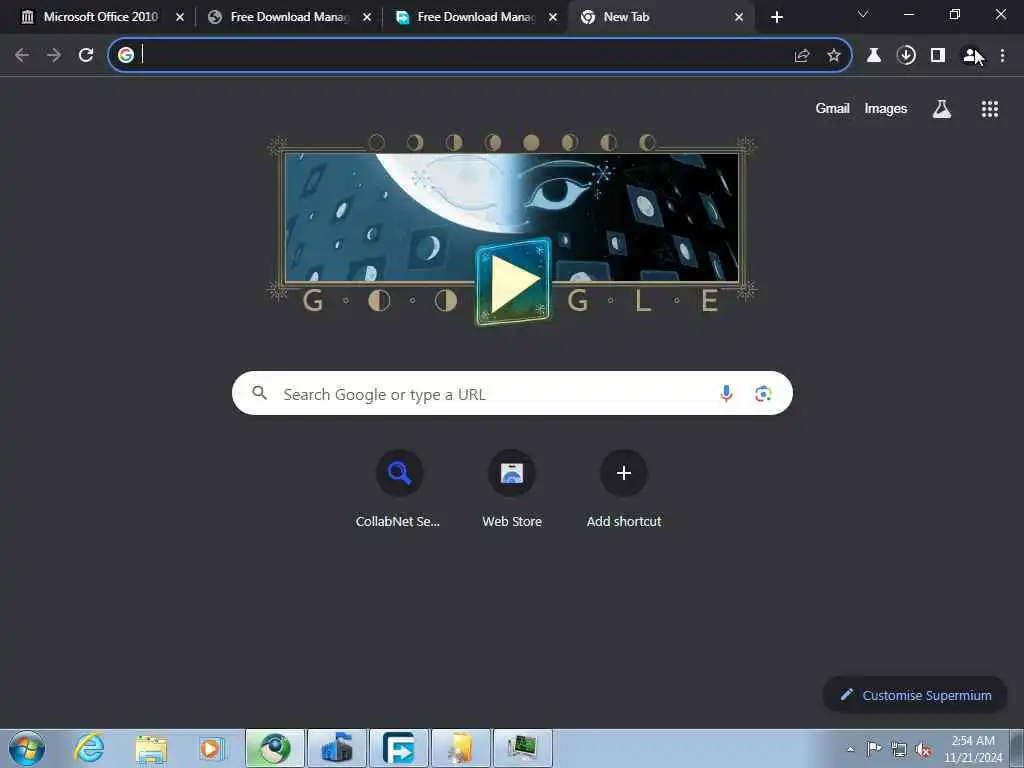
Task: Open Search Labs flask on page
Action: [941, 109]
